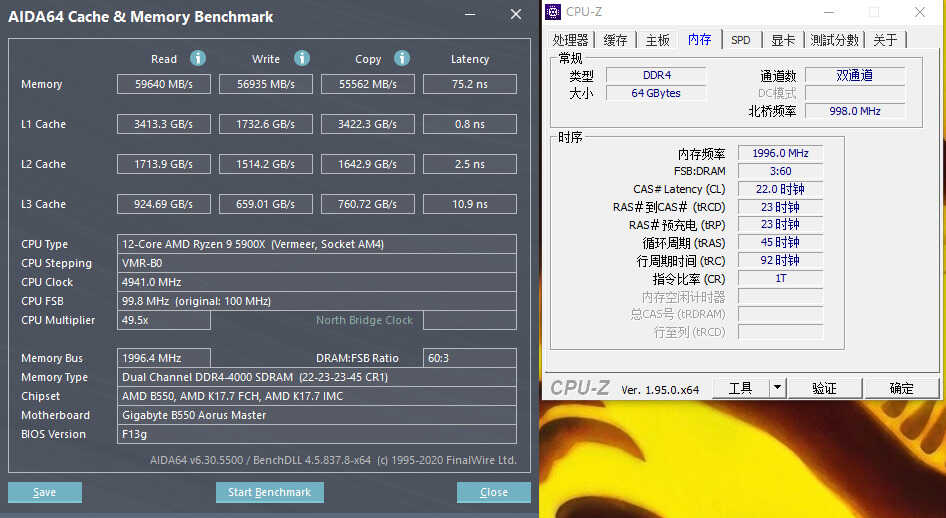Minimize the AIDA64 benchmark window
Screen dimensions: 946x518
click(x=470, y=14)
